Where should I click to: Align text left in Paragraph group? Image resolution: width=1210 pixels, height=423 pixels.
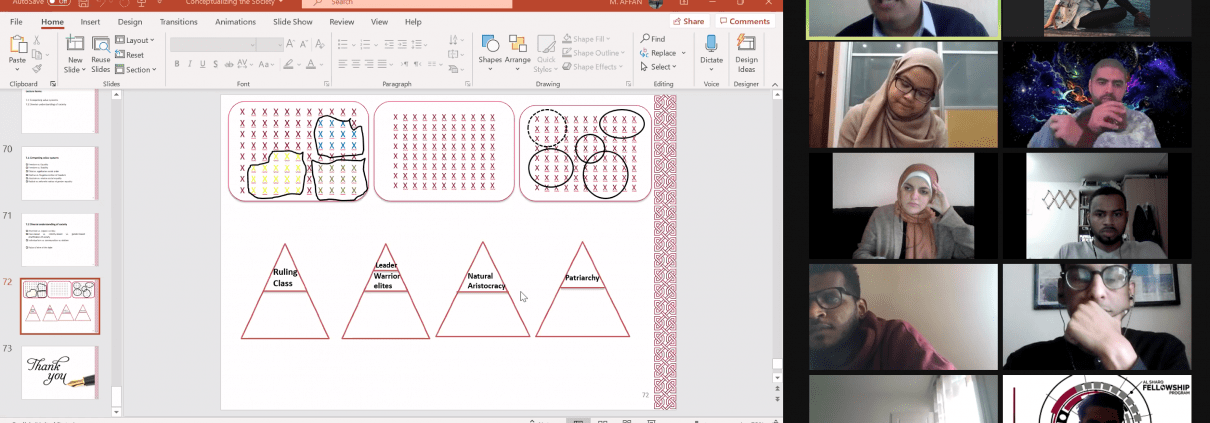343,64
